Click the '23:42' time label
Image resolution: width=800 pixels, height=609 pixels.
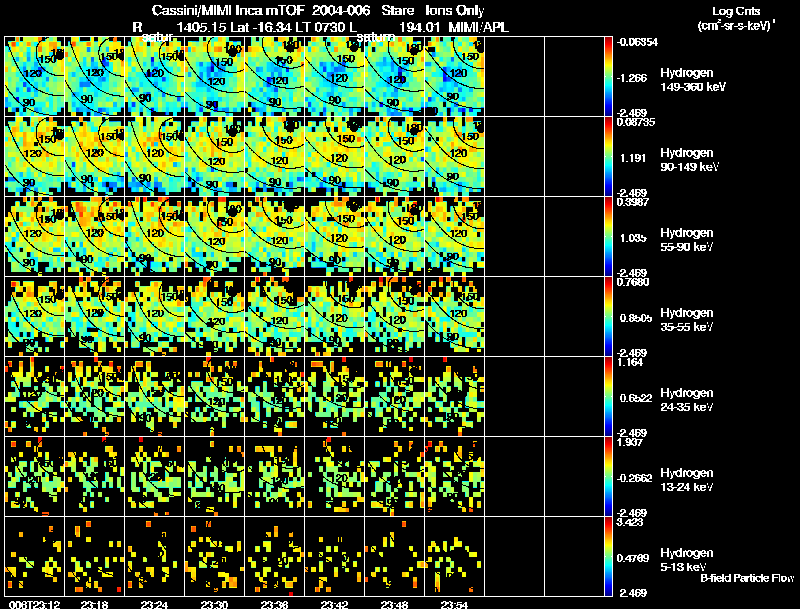(x=335, y=604)
